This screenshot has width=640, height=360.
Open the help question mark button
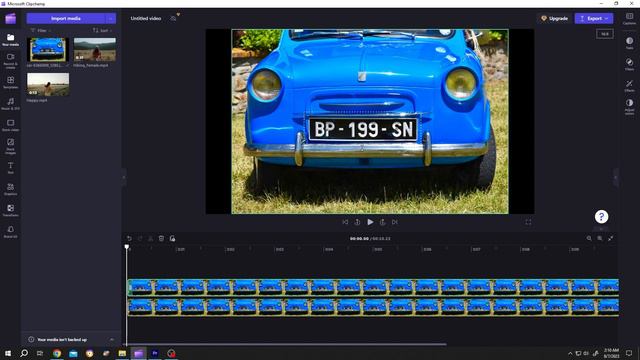pos(601,217)
